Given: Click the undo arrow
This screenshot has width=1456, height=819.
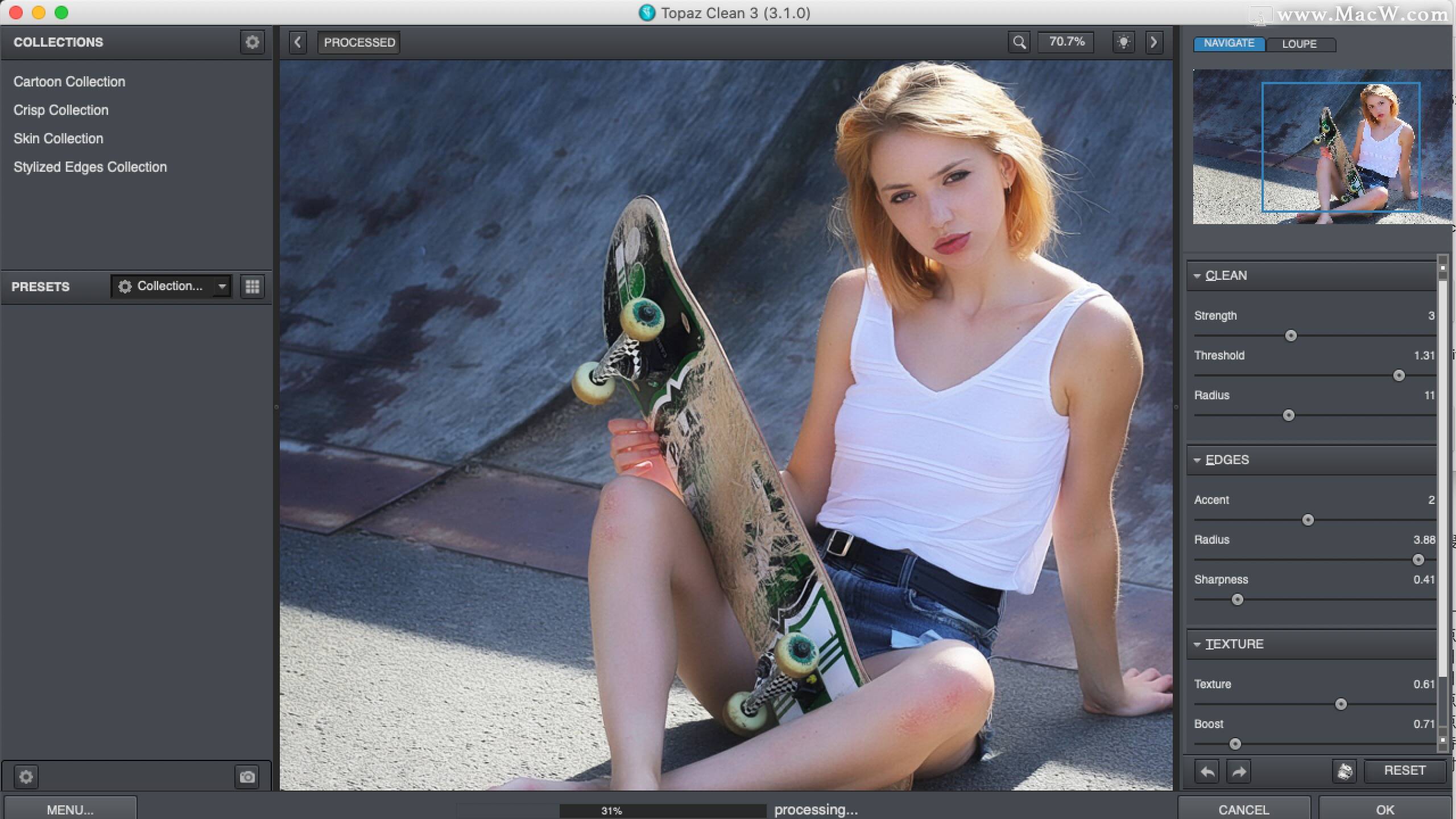Looking at the screenshot, I should [x=1207, y=771].
